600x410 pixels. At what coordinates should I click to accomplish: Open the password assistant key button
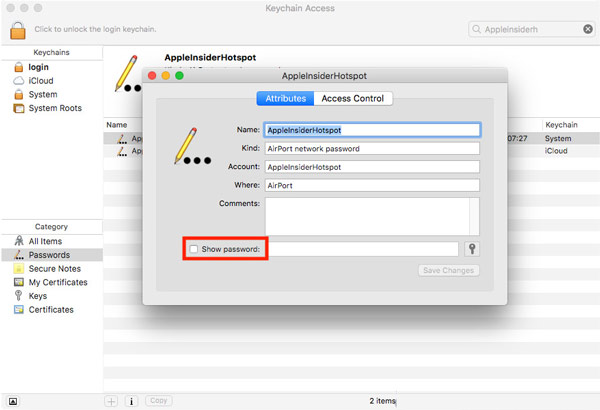click(472, 249)
